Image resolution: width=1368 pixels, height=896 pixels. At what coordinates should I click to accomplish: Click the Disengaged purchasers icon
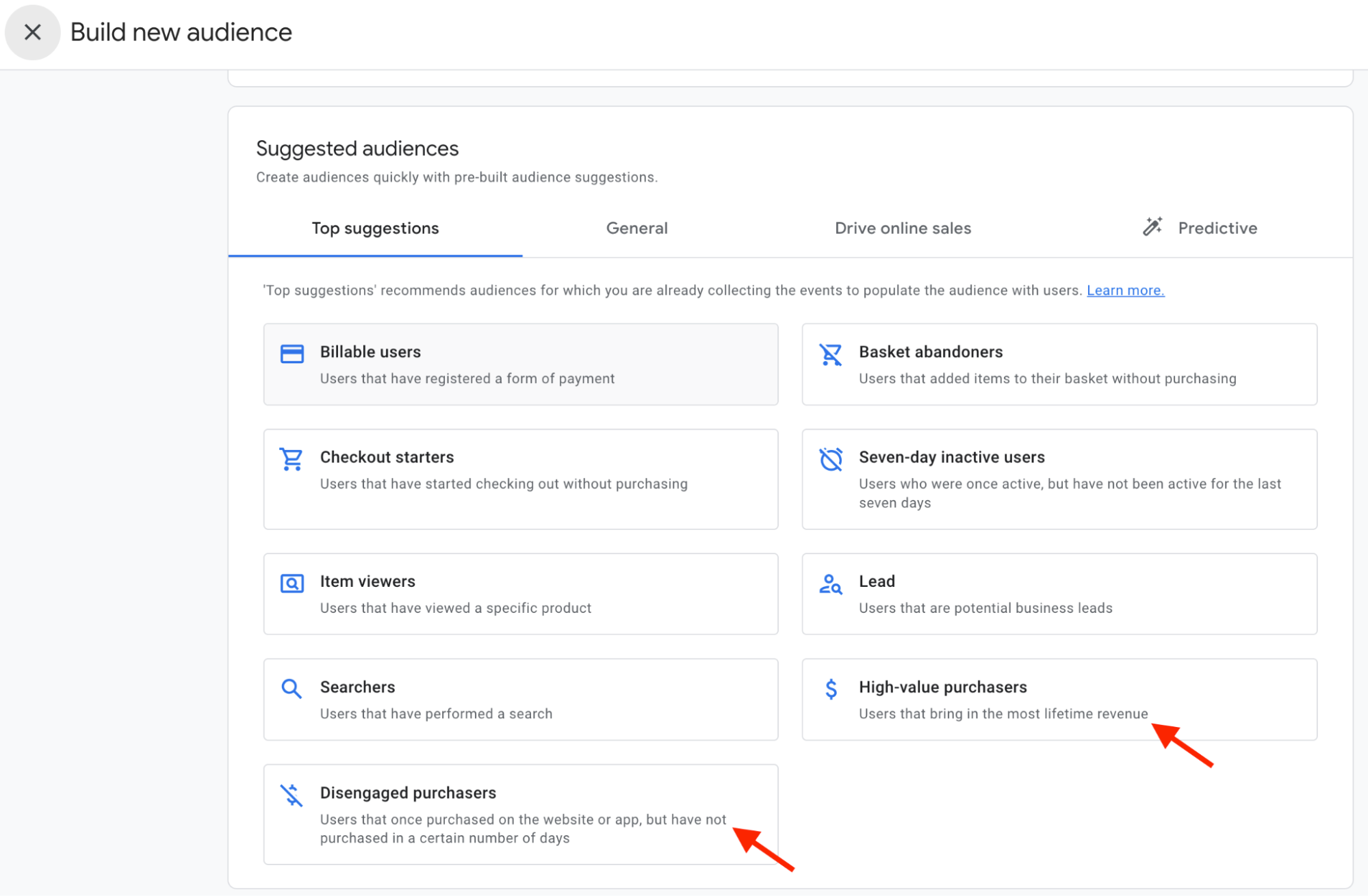292,795
